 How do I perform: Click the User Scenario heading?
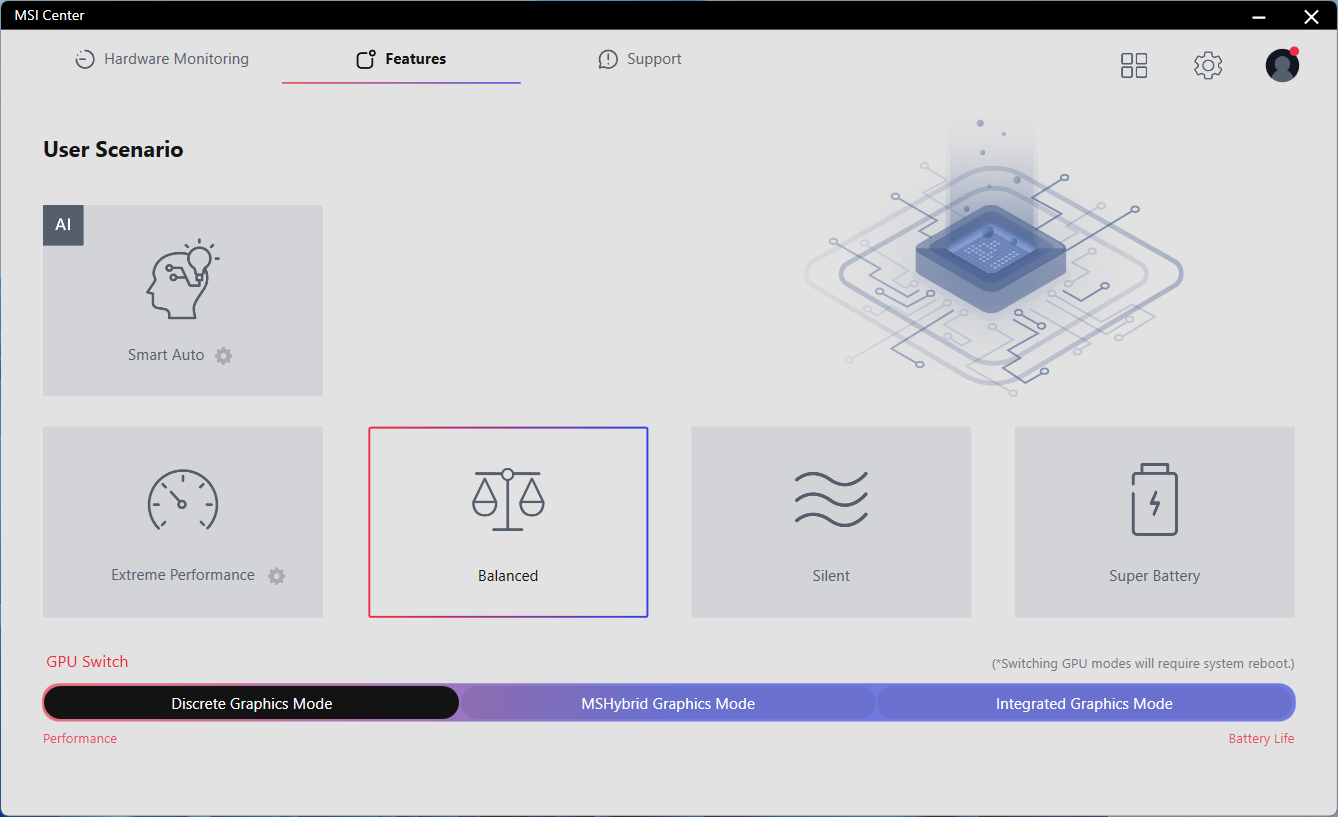(x=113, y=150)
